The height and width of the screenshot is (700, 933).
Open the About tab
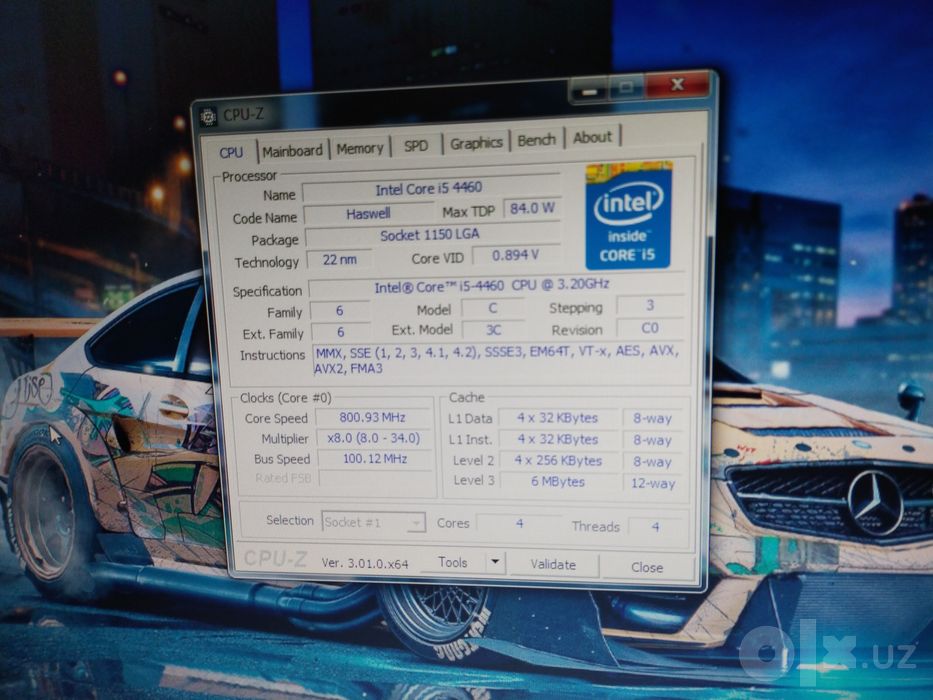(592, 137)
